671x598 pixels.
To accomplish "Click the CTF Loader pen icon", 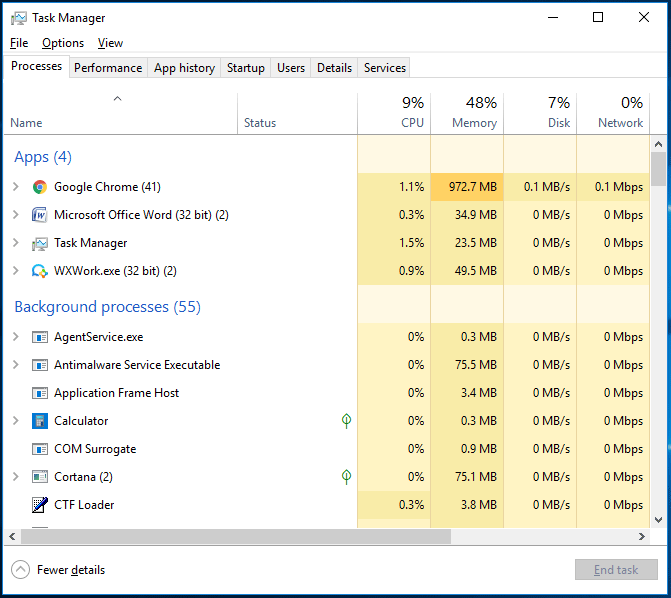I will (x=40, y=505).
